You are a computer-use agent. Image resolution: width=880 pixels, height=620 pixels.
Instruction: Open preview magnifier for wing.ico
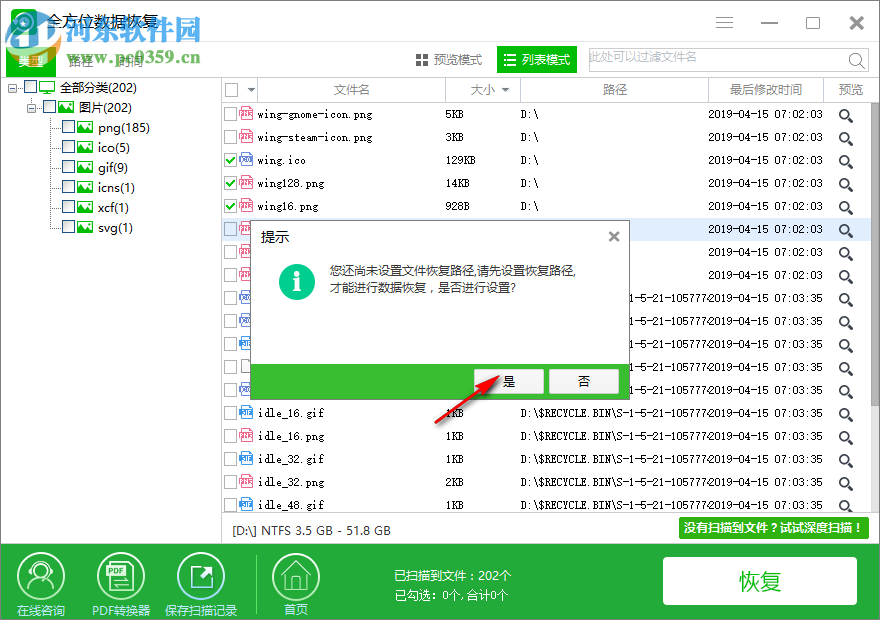pos(845,159)
